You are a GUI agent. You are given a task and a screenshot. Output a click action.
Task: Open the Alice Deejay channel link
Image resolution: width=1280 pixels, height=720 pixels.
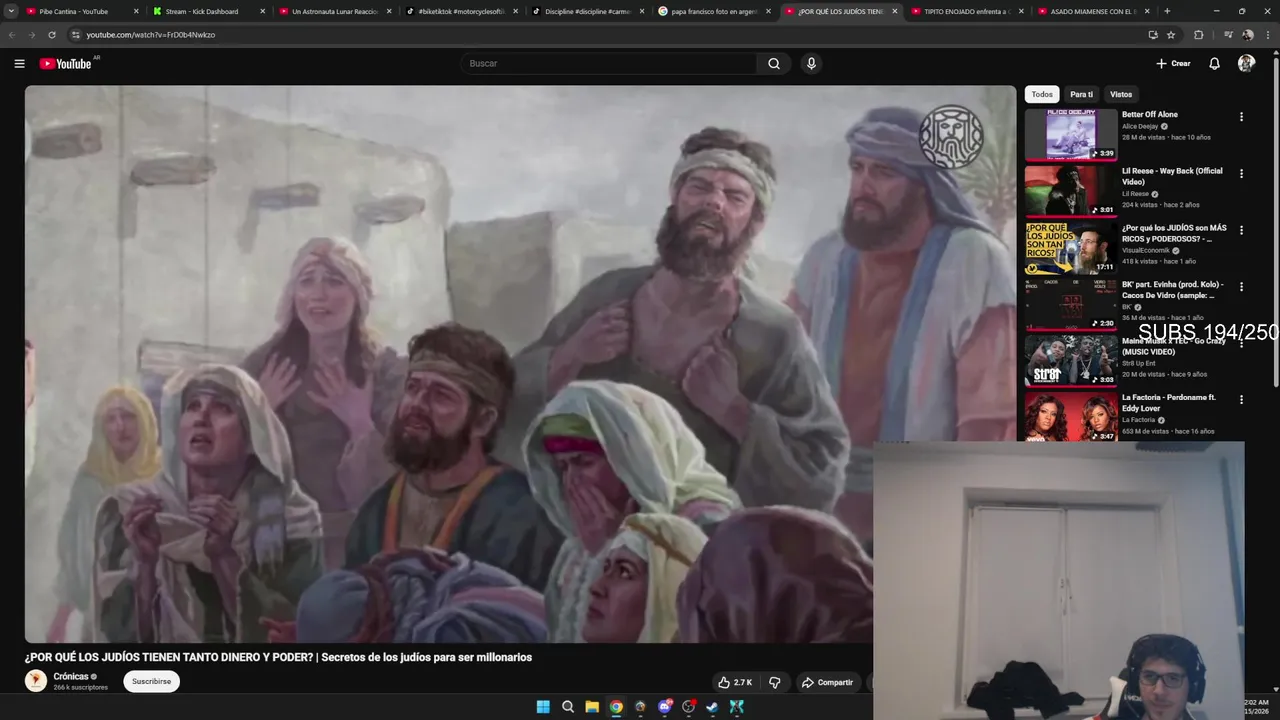tap(1140, 126)
